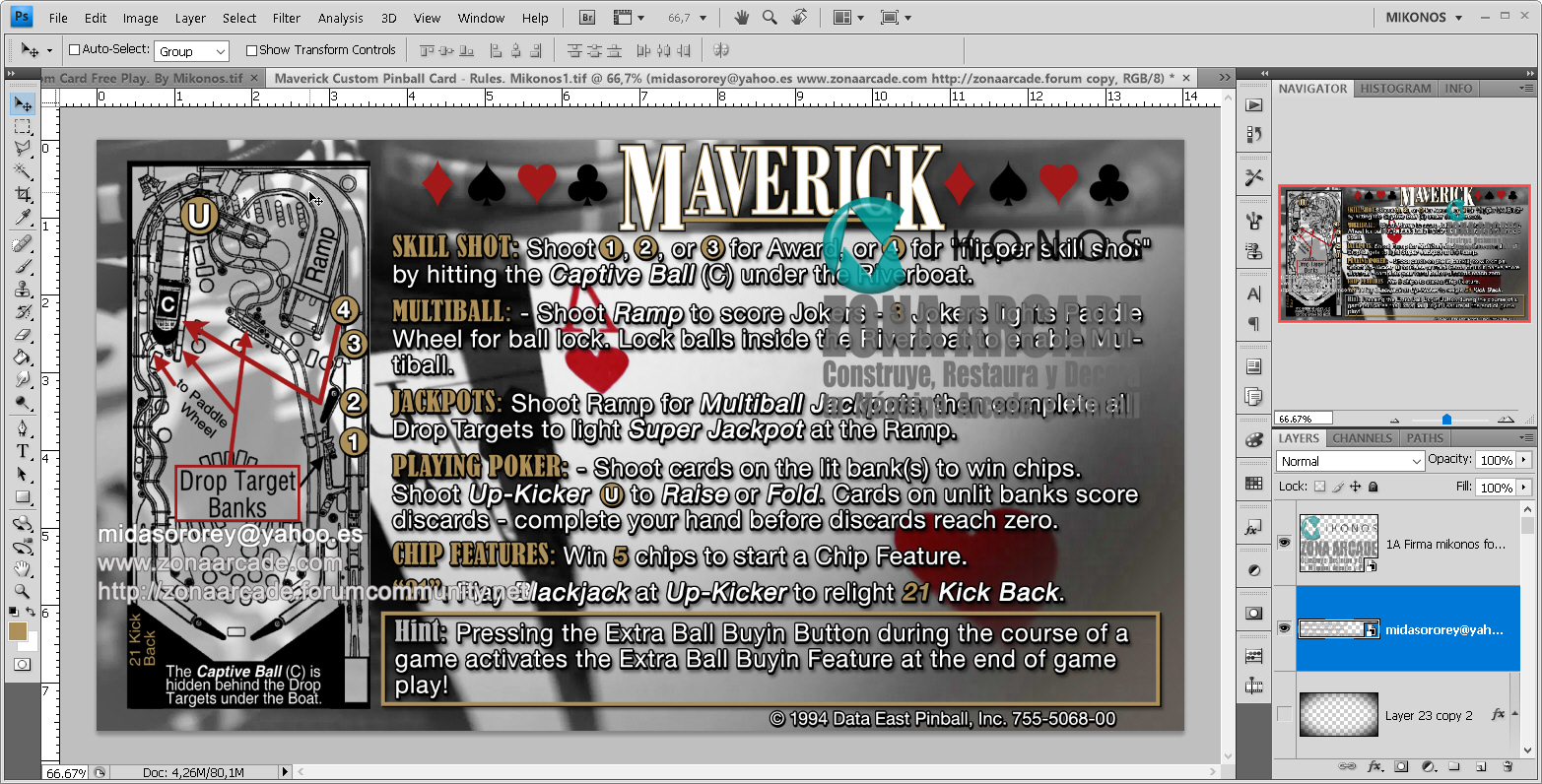Select the Path Selection tool

(23, 474)
